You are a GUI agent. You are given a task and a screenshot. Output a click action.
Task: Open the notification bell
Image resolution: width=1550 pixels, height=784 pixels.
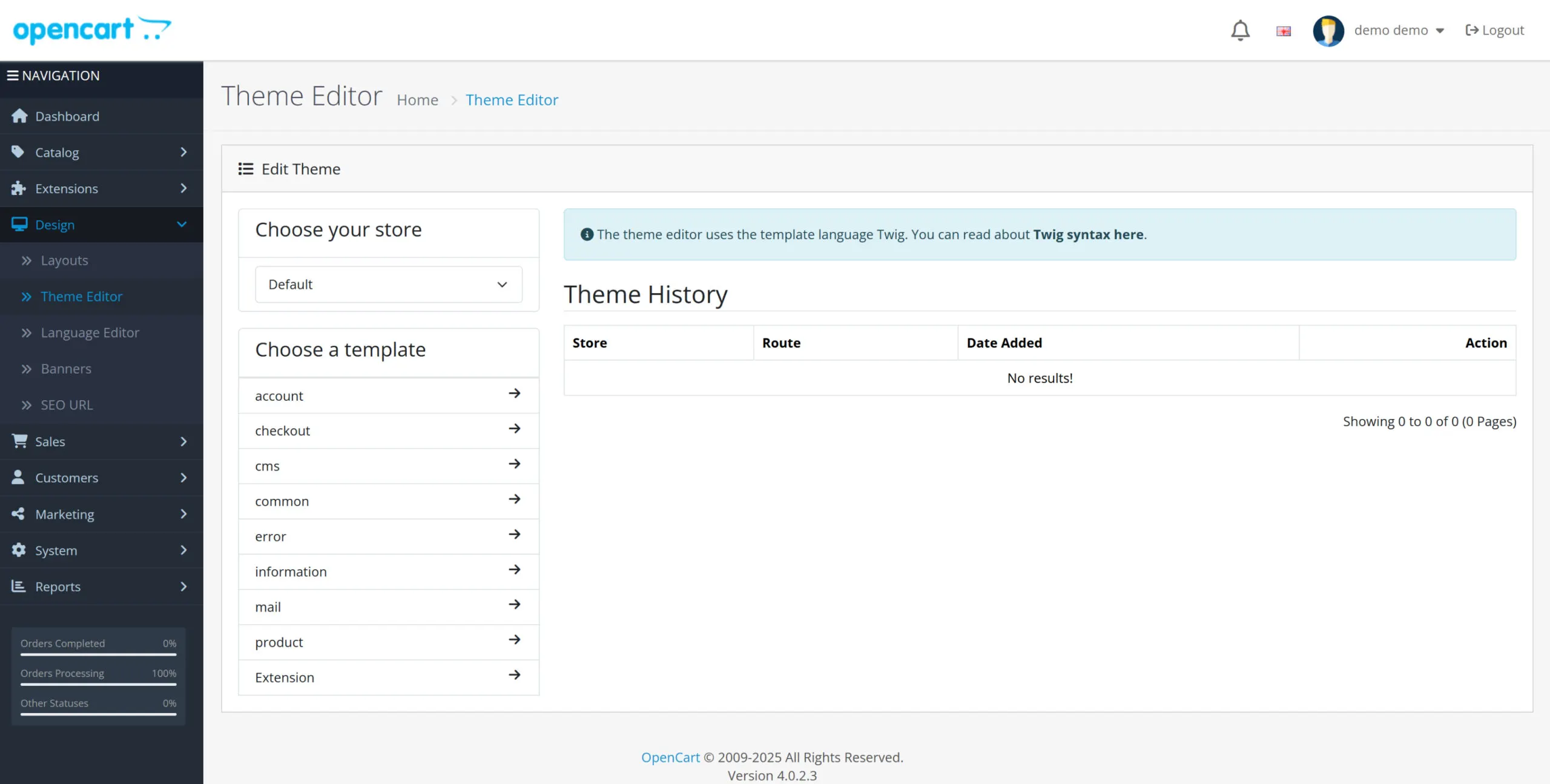pos(1240,30)
